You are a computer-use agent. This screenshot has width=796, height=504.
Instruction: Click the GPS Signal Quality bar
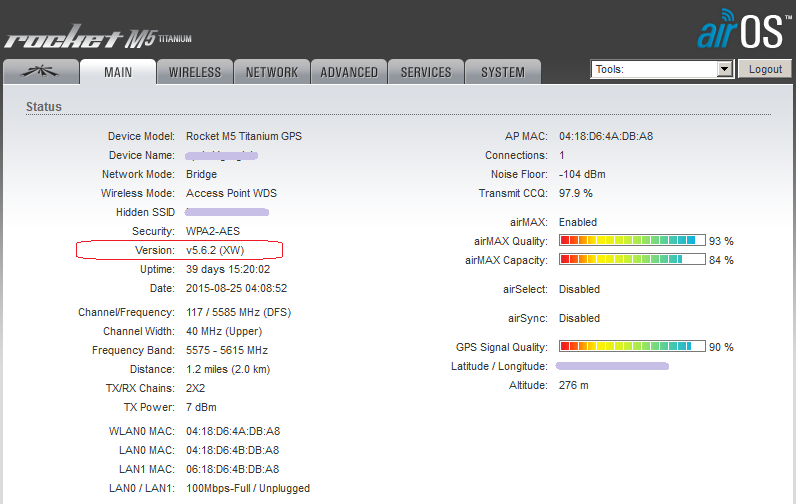pyautogui.click(x=632, y=347)
